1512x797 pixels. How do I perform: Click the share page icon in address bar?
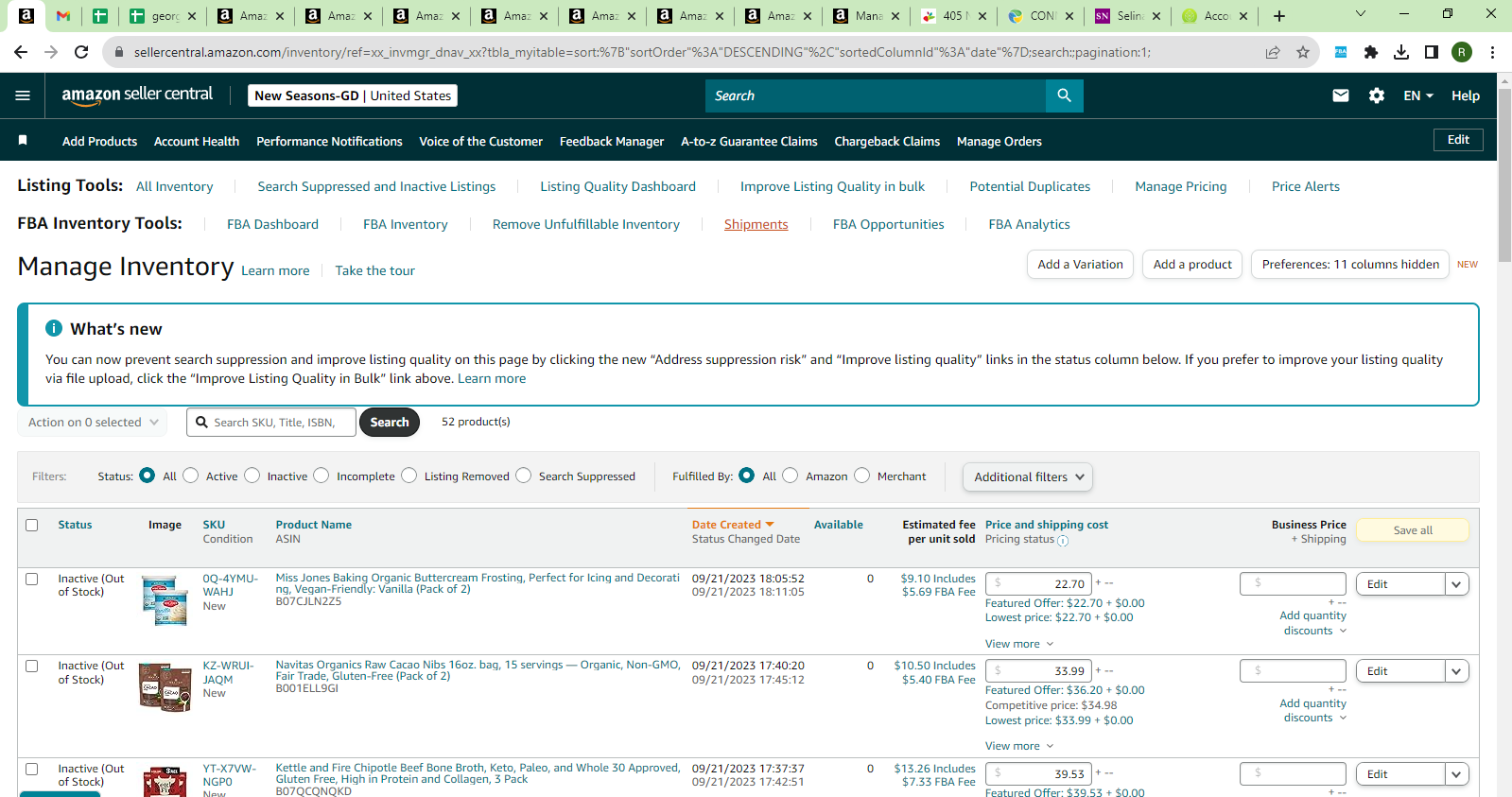1273,52
